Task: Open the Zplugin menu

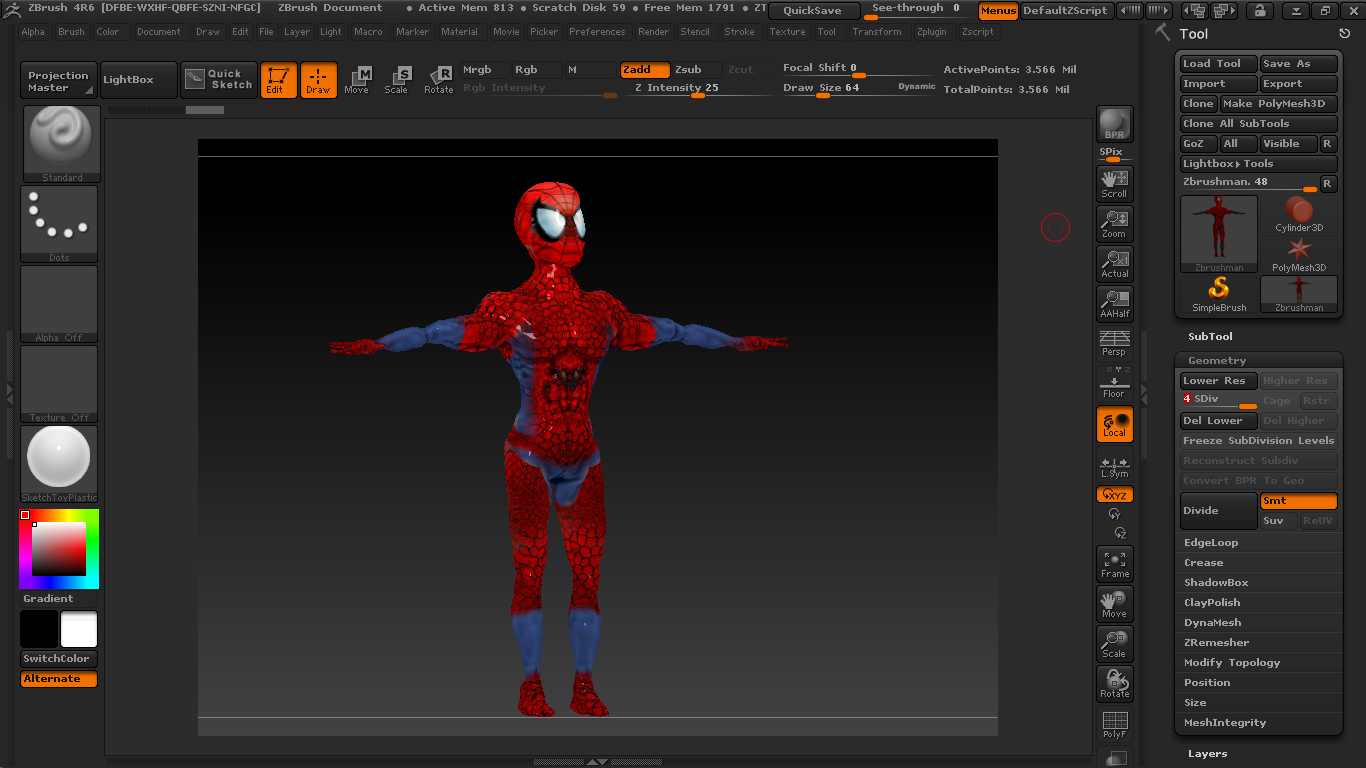Action: (x=931, y=32)
